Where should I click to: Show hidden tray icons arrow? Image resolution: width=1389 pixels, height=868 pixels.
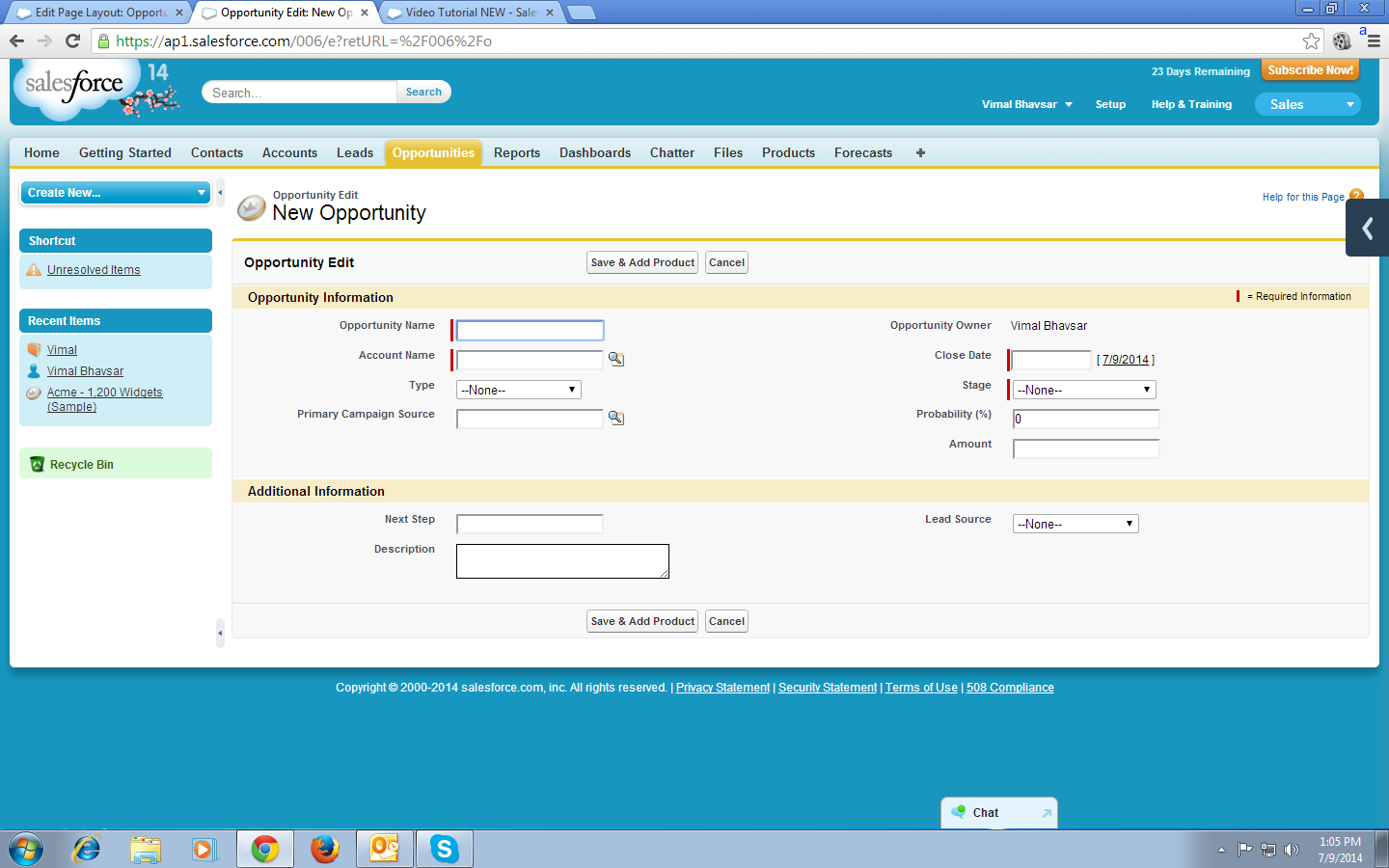[1221, 850]
